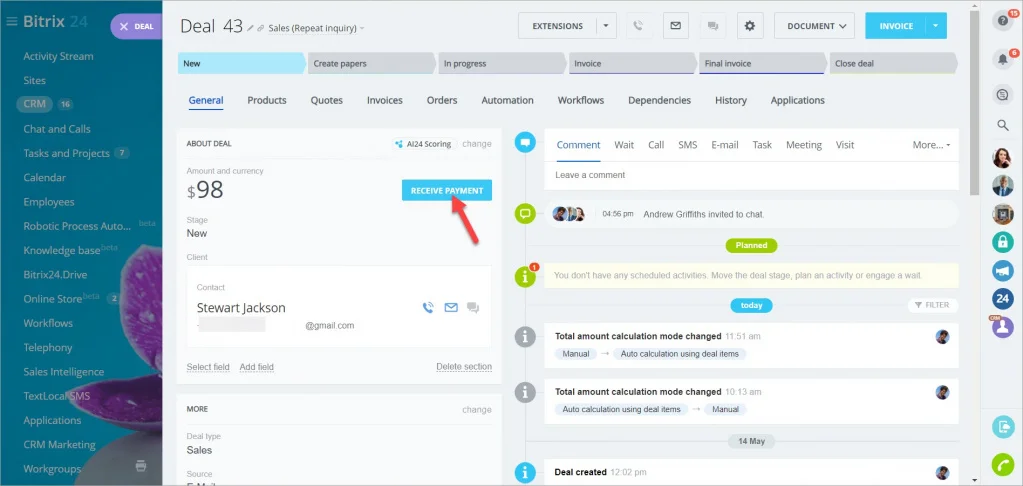This screenshot has width=1023, height=486.
Task: Open the Invoices tab
Action: point(385,100)
